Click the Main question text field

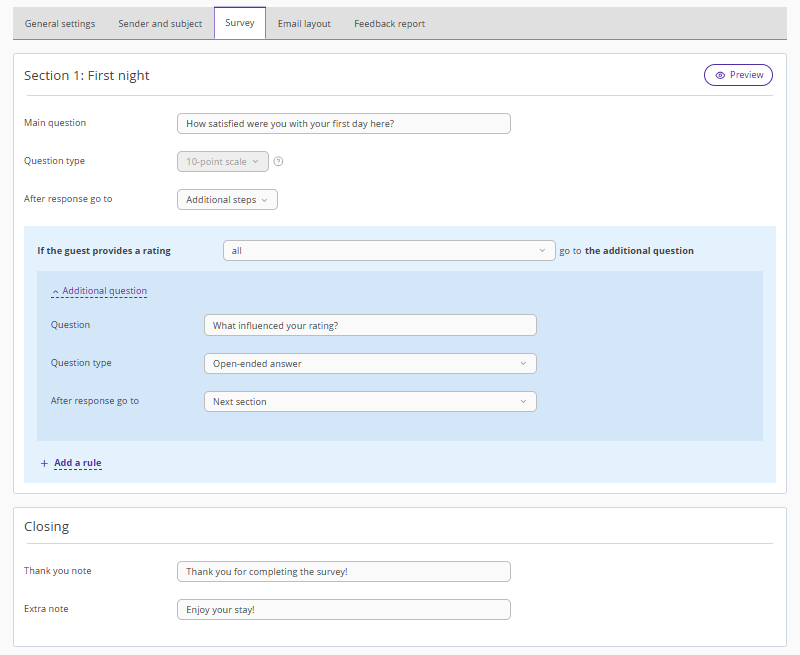(x=343, y=124)
